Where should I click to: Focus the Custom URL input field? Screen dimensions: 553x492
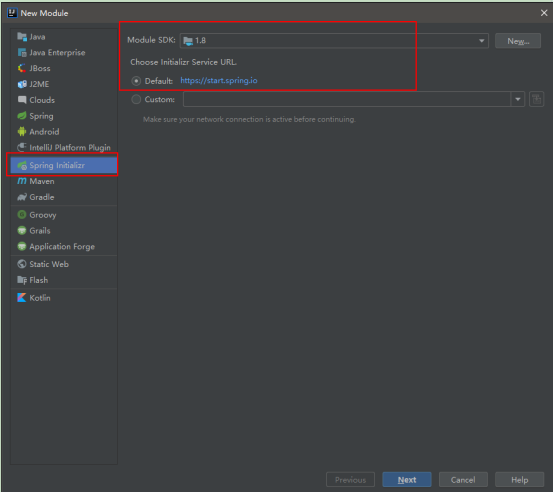(x=347, y=99)
